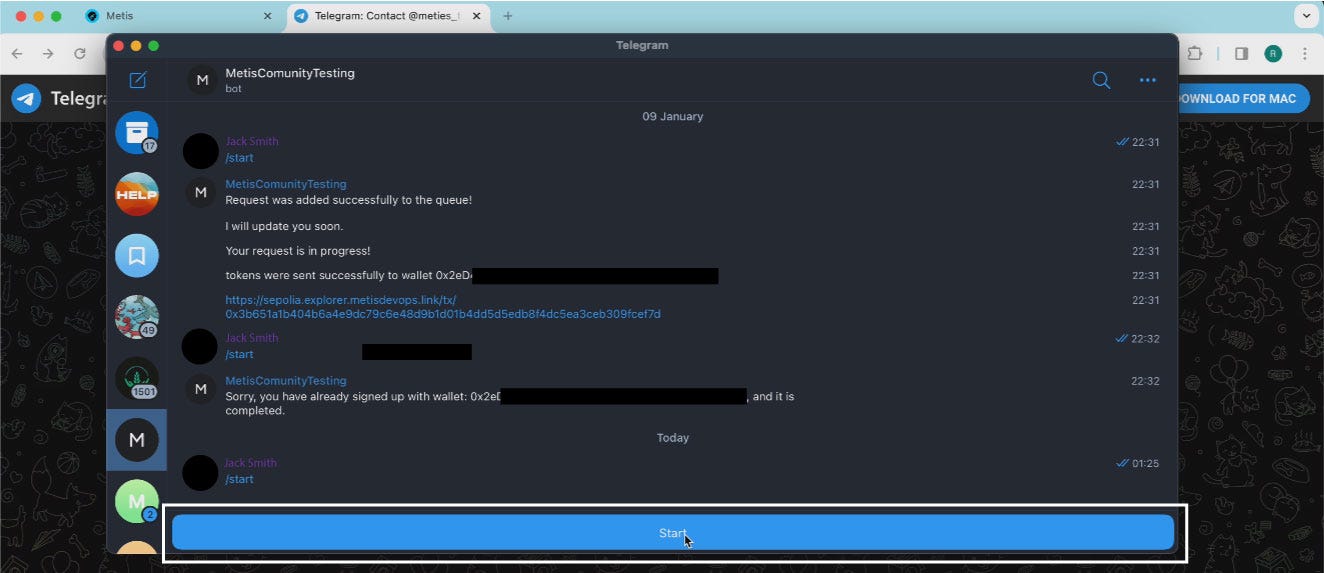The height and width of the screenshot is (573, 1324).
Task: Toggle the Chrome side panel icon
Action: point(1241,54)
